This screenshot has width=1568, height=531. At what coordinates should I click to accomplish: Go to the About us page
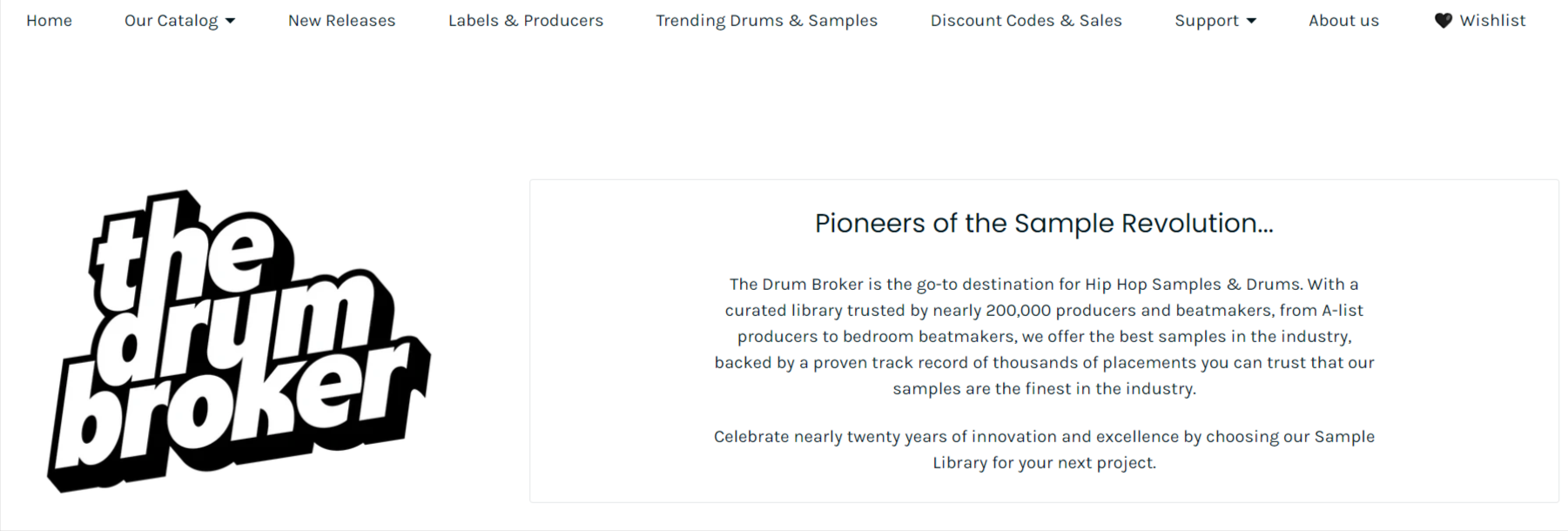coord(1343,20)
